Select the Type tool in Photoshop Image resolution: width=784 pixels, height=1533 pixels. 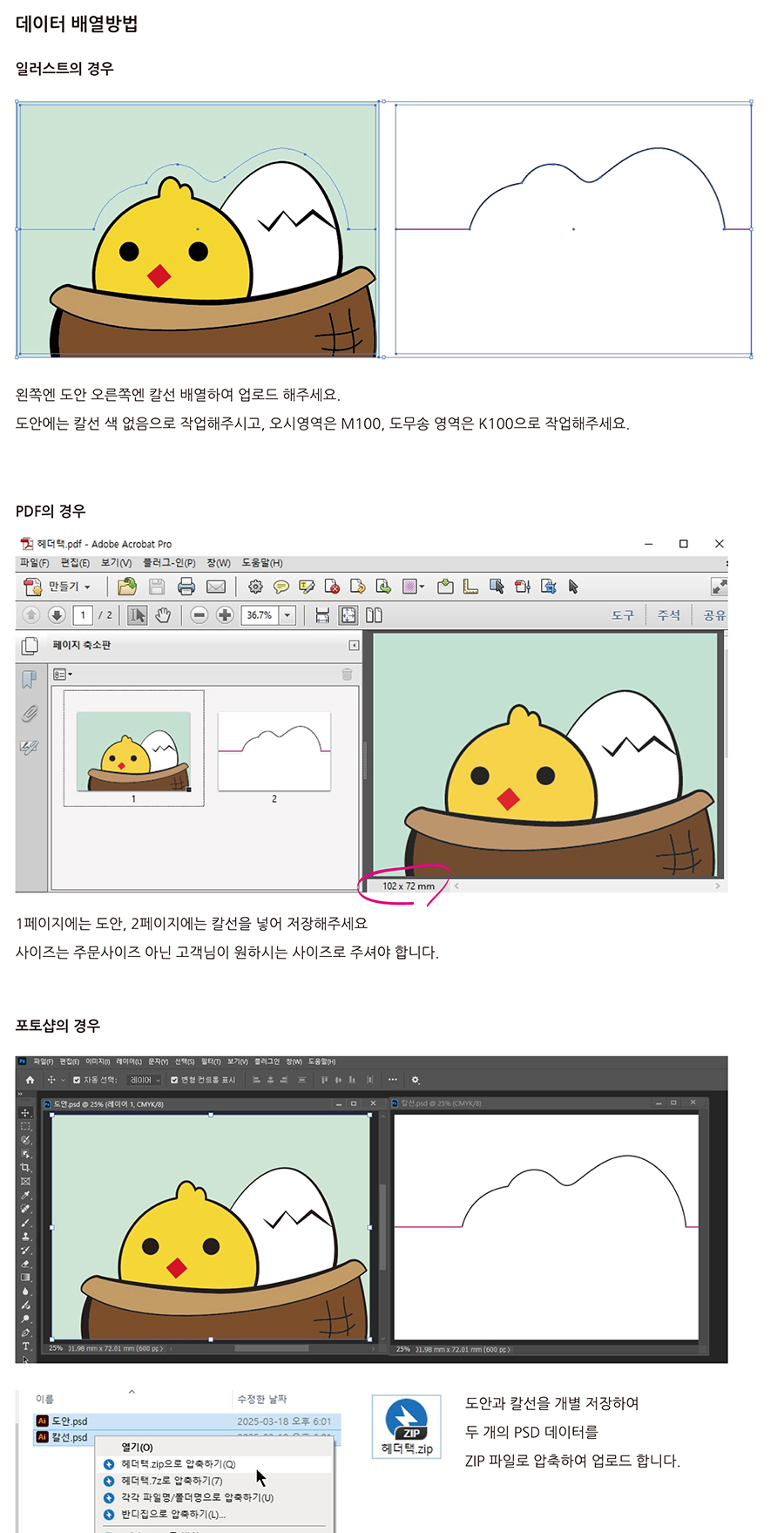[x=25, y=1346]
